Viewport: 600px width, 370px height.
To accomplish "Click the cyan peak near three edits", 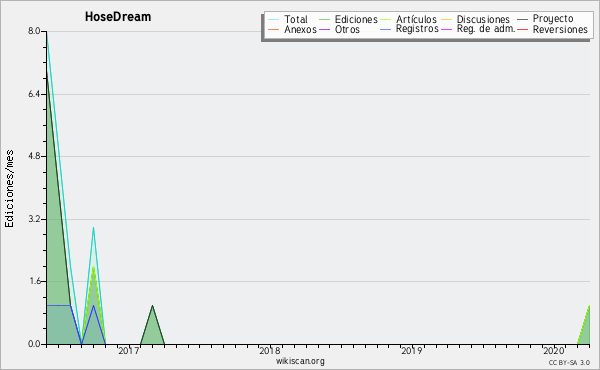I will point(93,229).
